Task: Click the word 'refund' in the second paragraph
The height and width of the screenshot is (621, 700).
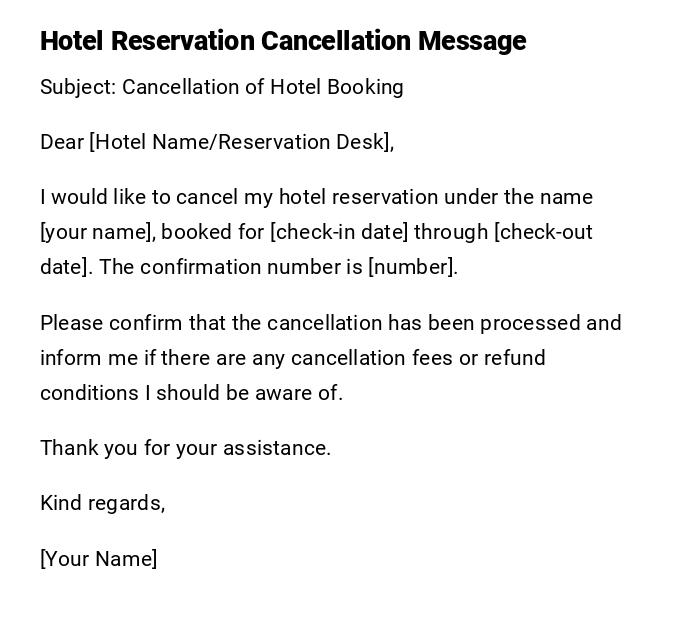Action: [515, 358]
